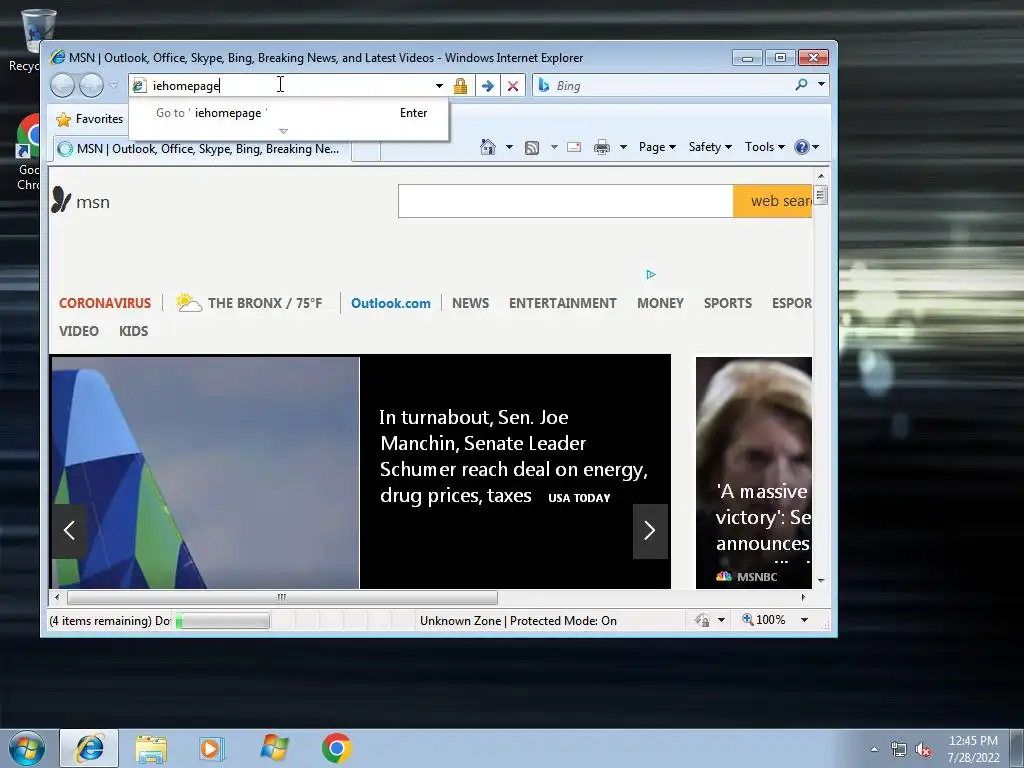Open Windows Explorer from taskbar
1024x768 pixels.
(x=151, y=748)
